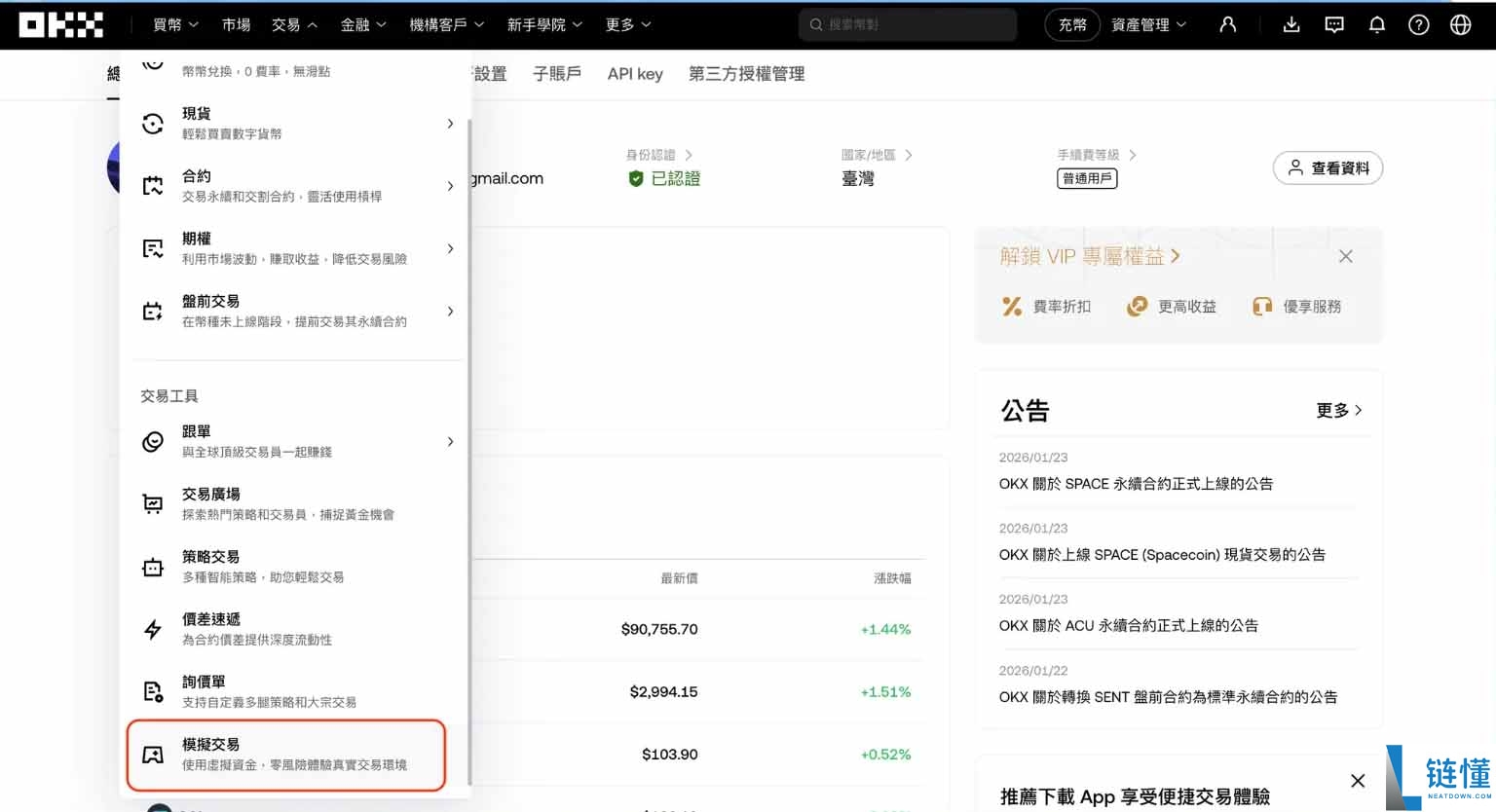Open the 買幣 dropdown menu

pos(175,24)
